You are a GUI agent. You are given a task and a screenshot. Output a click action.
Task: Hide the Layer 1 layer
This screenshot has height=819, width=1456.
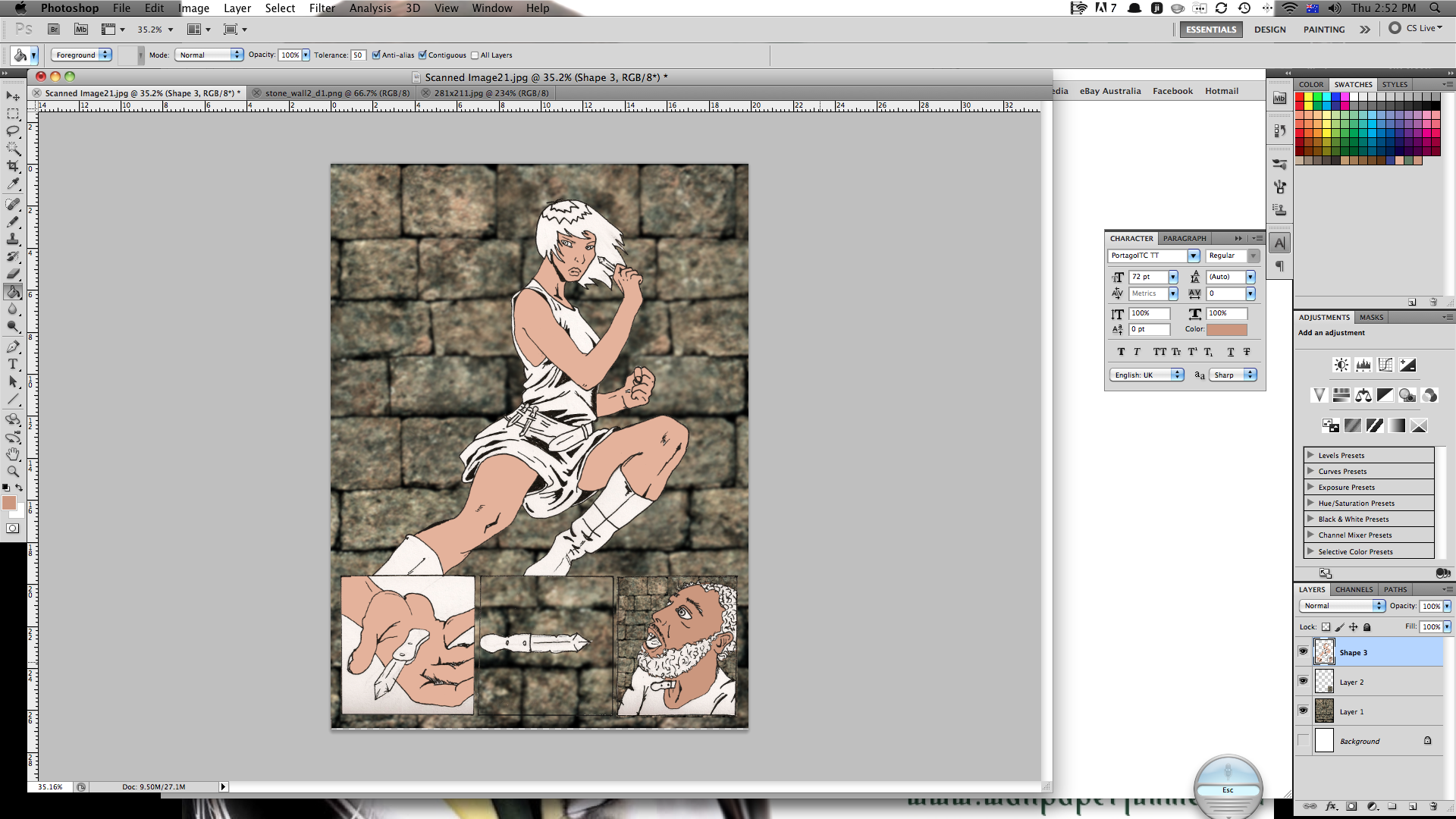[x=1303, y=711]
